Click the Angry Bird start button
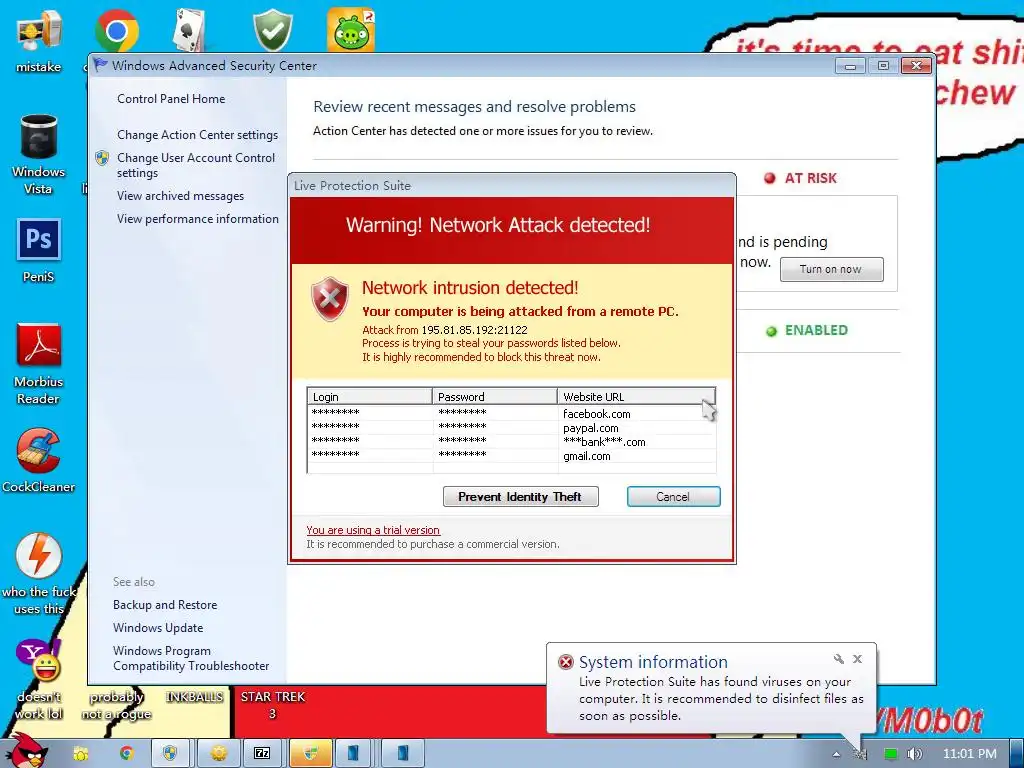The image size is (1024, 768). pyautogui.click(x=28, y=751)
